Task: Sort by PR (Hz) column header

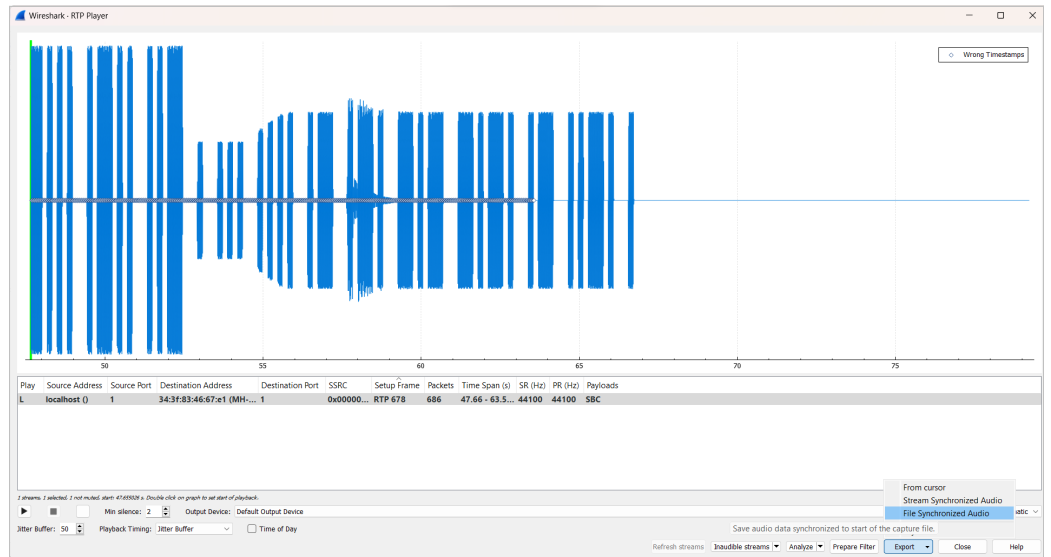Action: pyautogui.click(x=566, y=385)
